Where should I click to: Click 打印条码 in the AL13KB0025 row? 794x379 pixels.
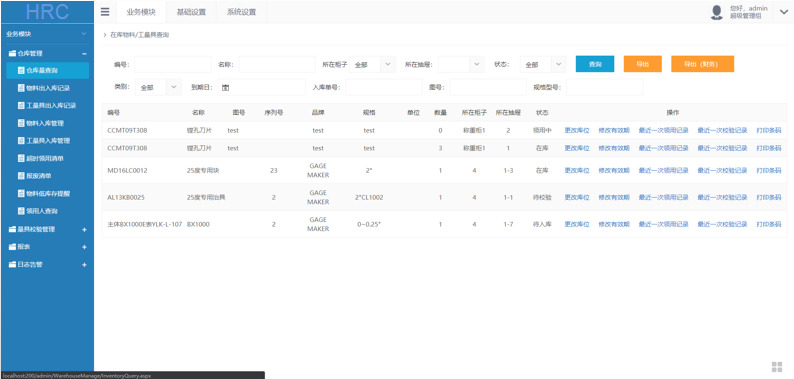pyautogui.click(x=769, y=198)
